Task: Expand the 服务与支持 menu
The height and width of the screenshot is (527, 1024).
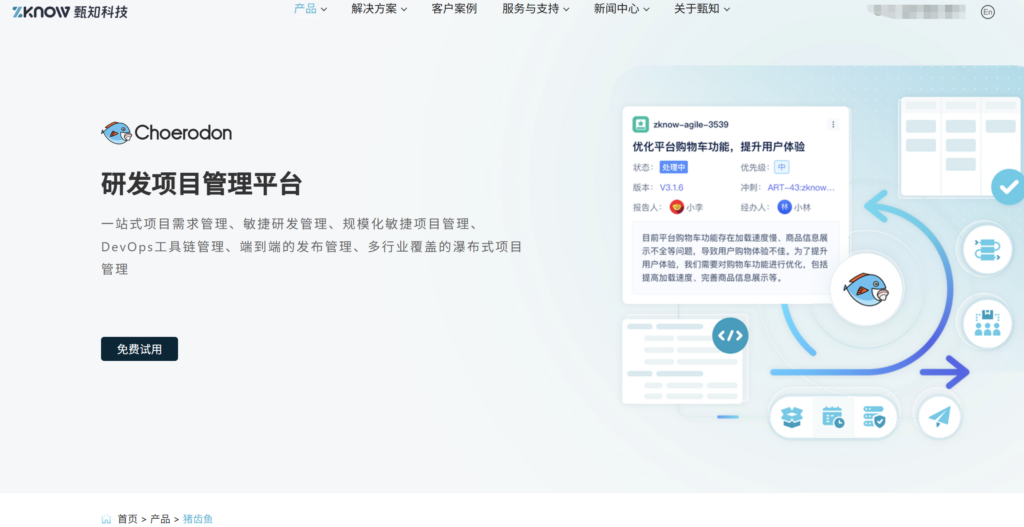Action: click(x=536, y=8)
